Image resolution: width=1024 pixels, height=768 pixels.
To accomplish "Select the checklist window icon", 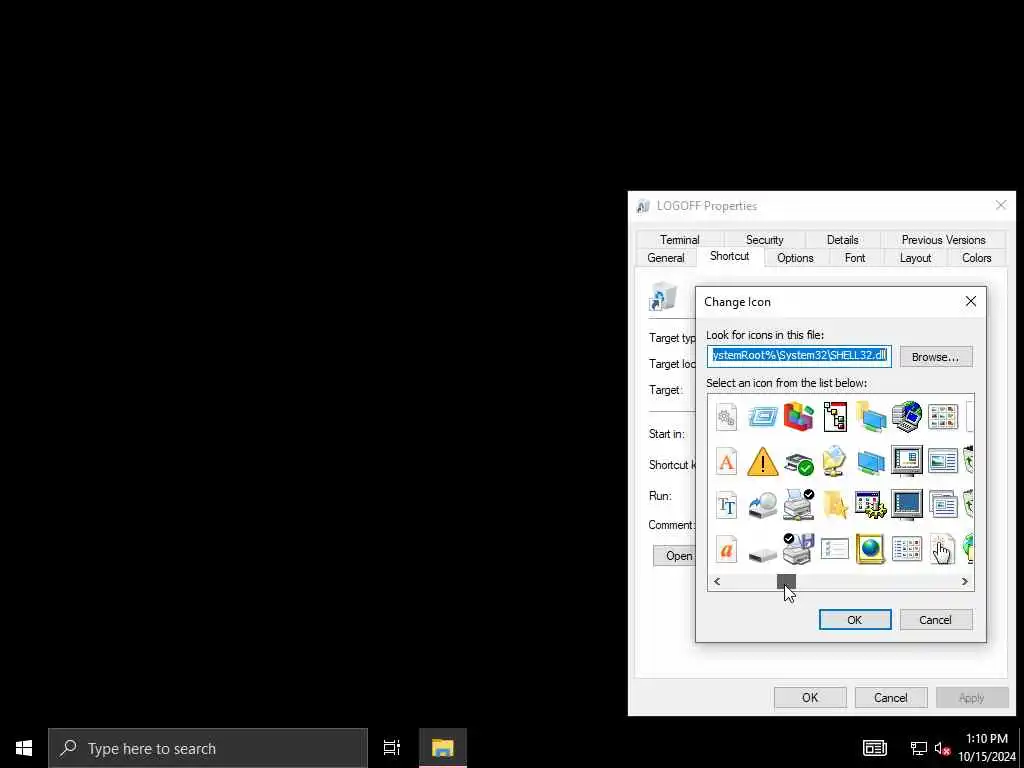I will point(835,549).
